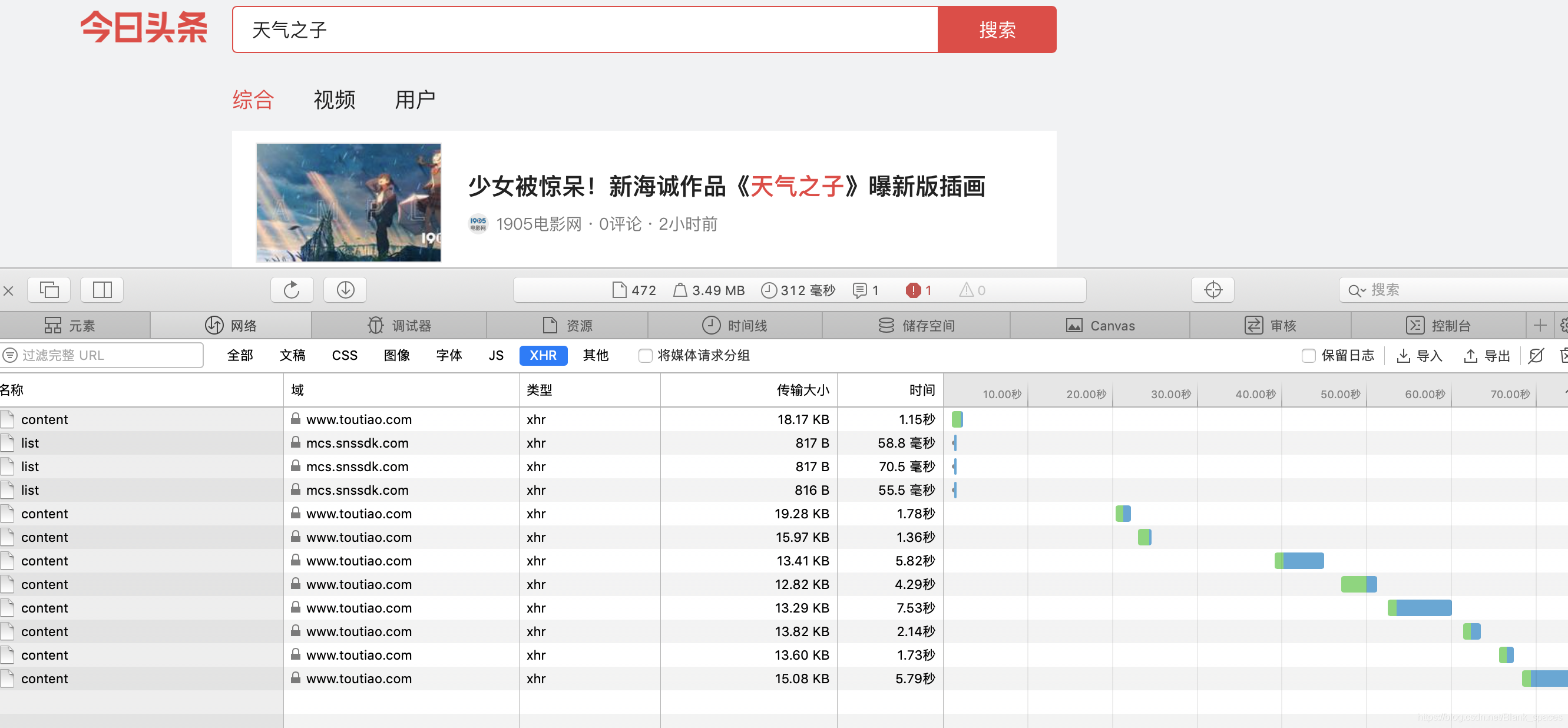
Task: Click the waterfall bar for 7.53秒 request
Action: [x=1420, y=607]
